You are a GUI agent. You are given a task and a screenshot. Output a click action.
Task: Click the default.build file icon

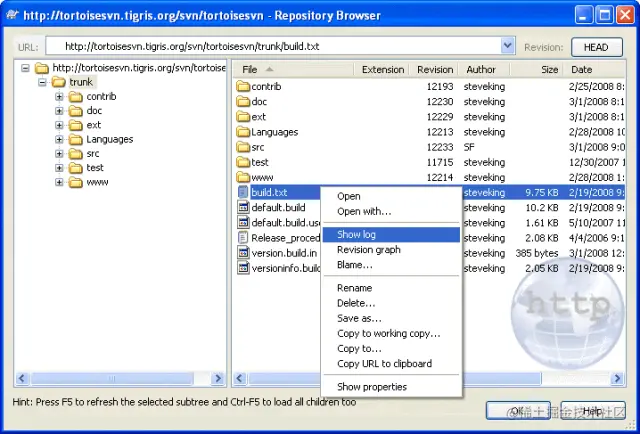click(243, 207)
